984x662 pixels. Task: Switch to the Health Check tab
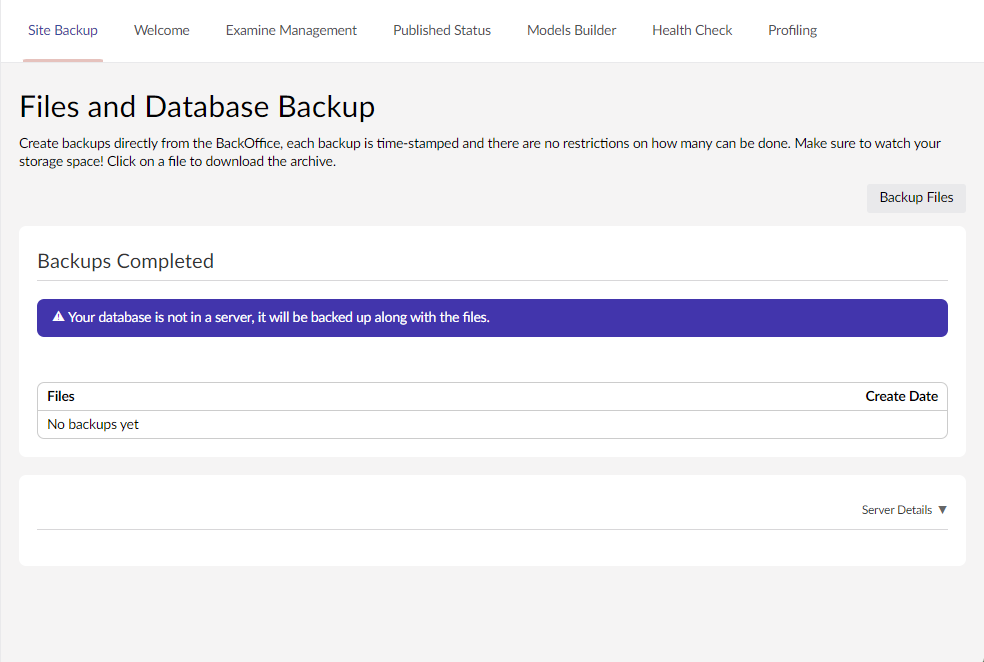(x=692, y=30)
